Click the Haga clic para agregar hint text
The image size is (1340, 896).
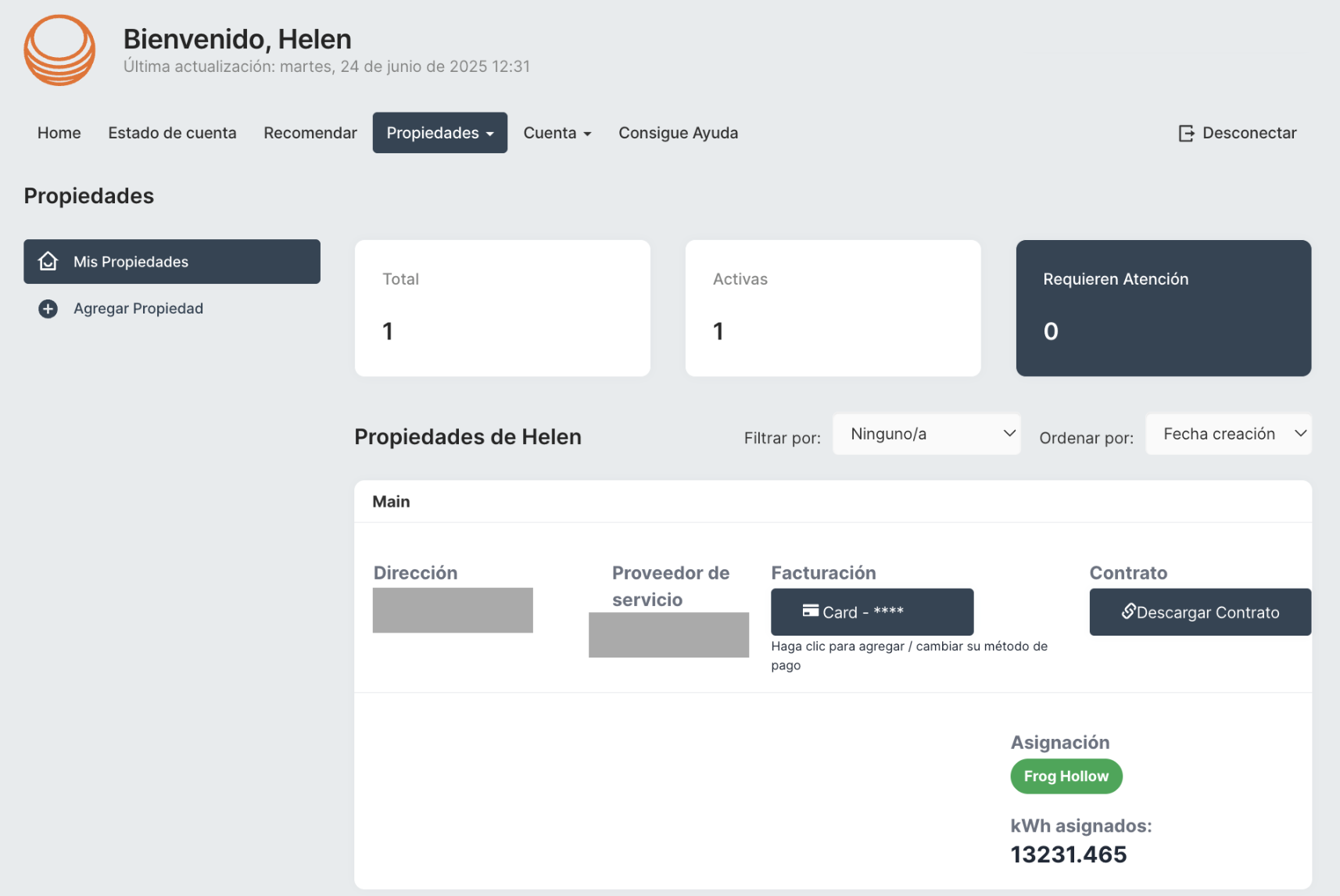909,655
